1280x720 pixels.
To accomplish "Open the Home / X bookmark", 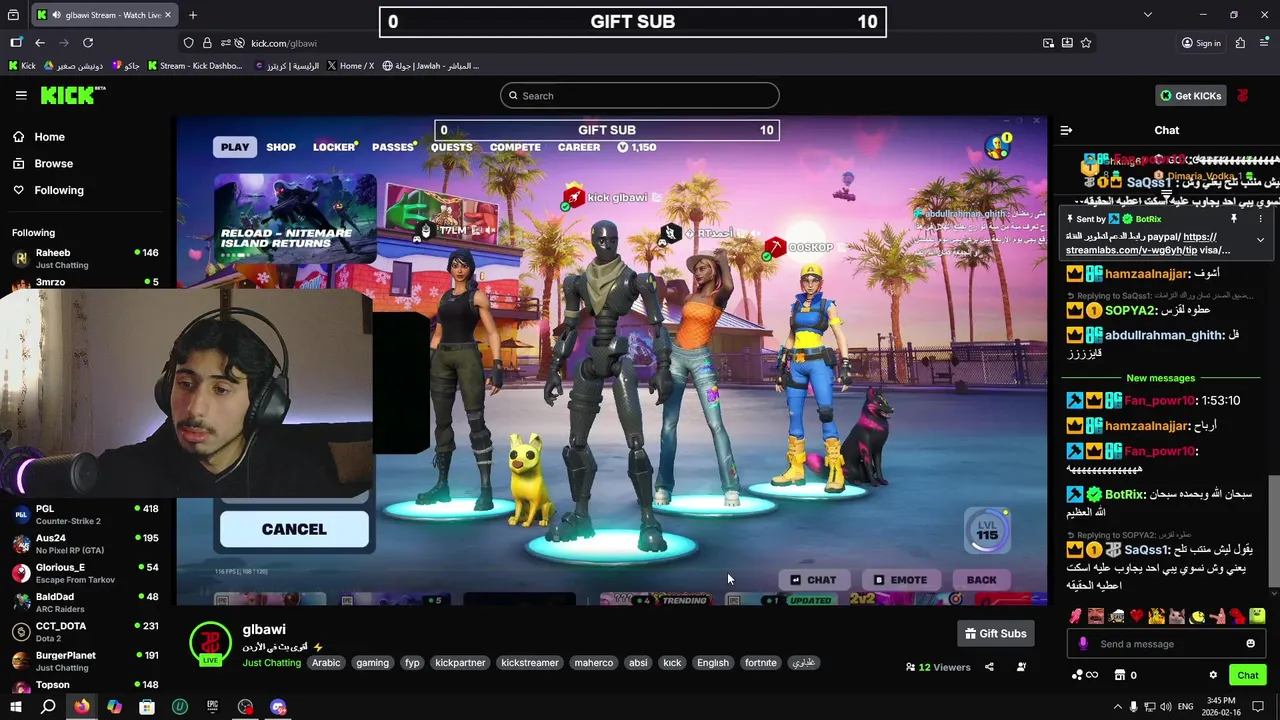I will coord(350,66).
